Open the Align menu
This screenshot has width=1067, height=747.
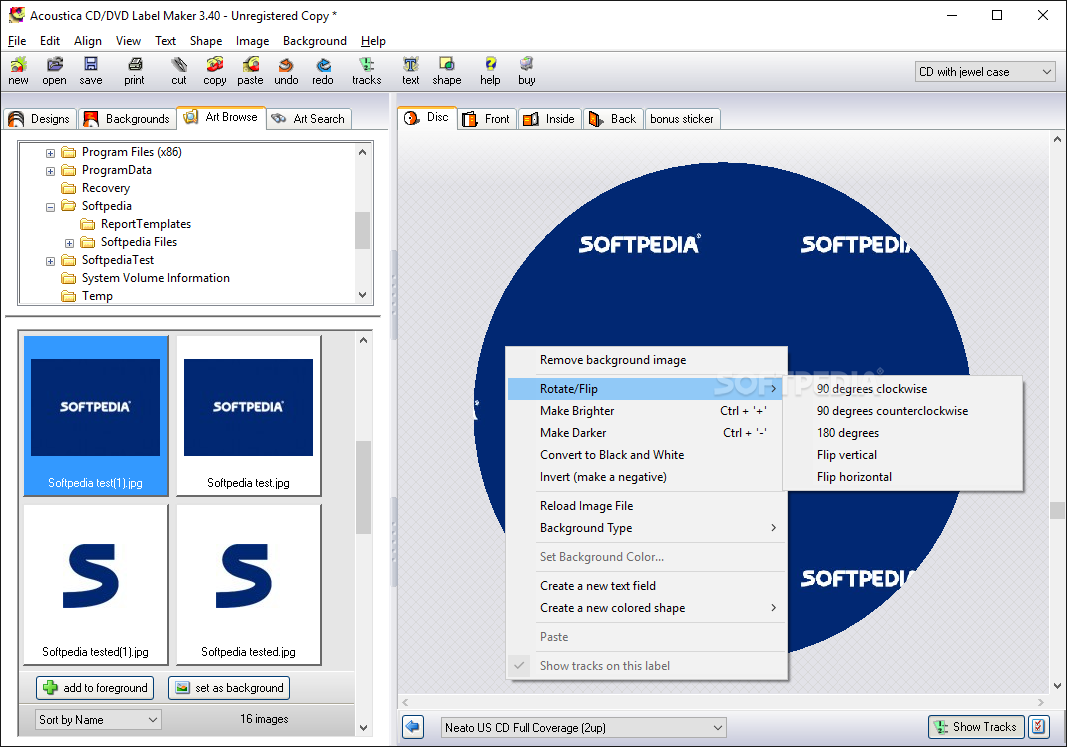[88, 41]
